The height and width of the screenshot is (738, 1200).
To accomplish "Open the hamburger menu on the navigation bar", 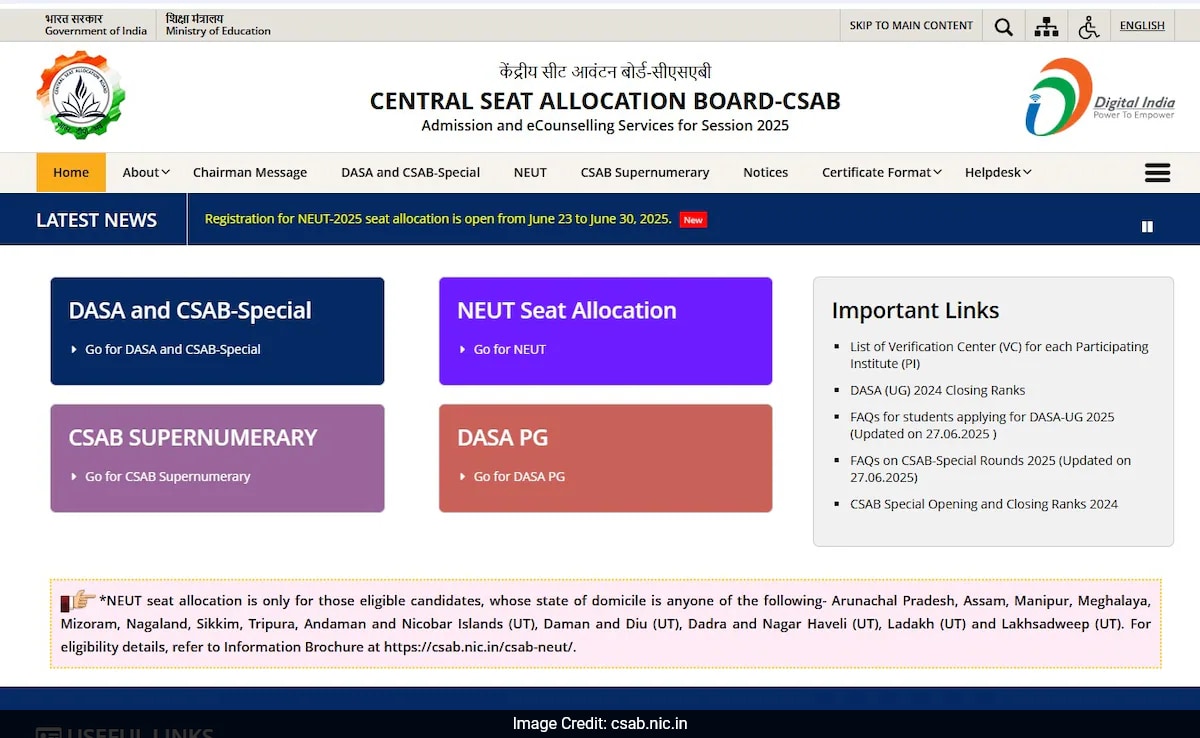I will [1157, 172].
